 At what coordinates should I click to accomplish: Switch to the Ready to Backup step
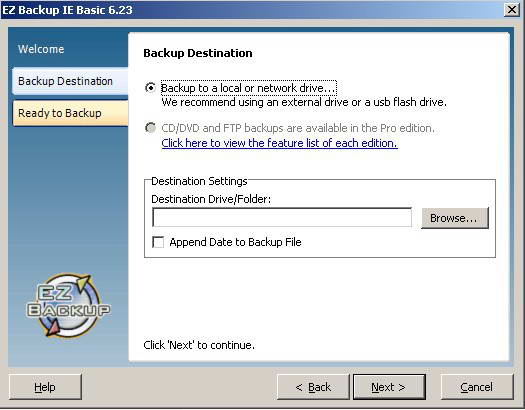coord(70,113)
